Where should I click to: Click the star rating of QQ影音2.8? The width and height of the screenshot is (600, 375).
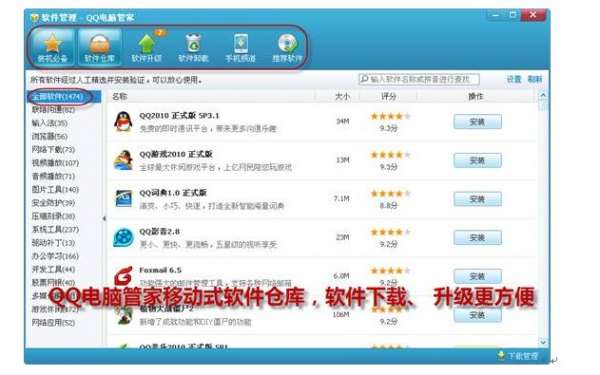click(390, 232)
